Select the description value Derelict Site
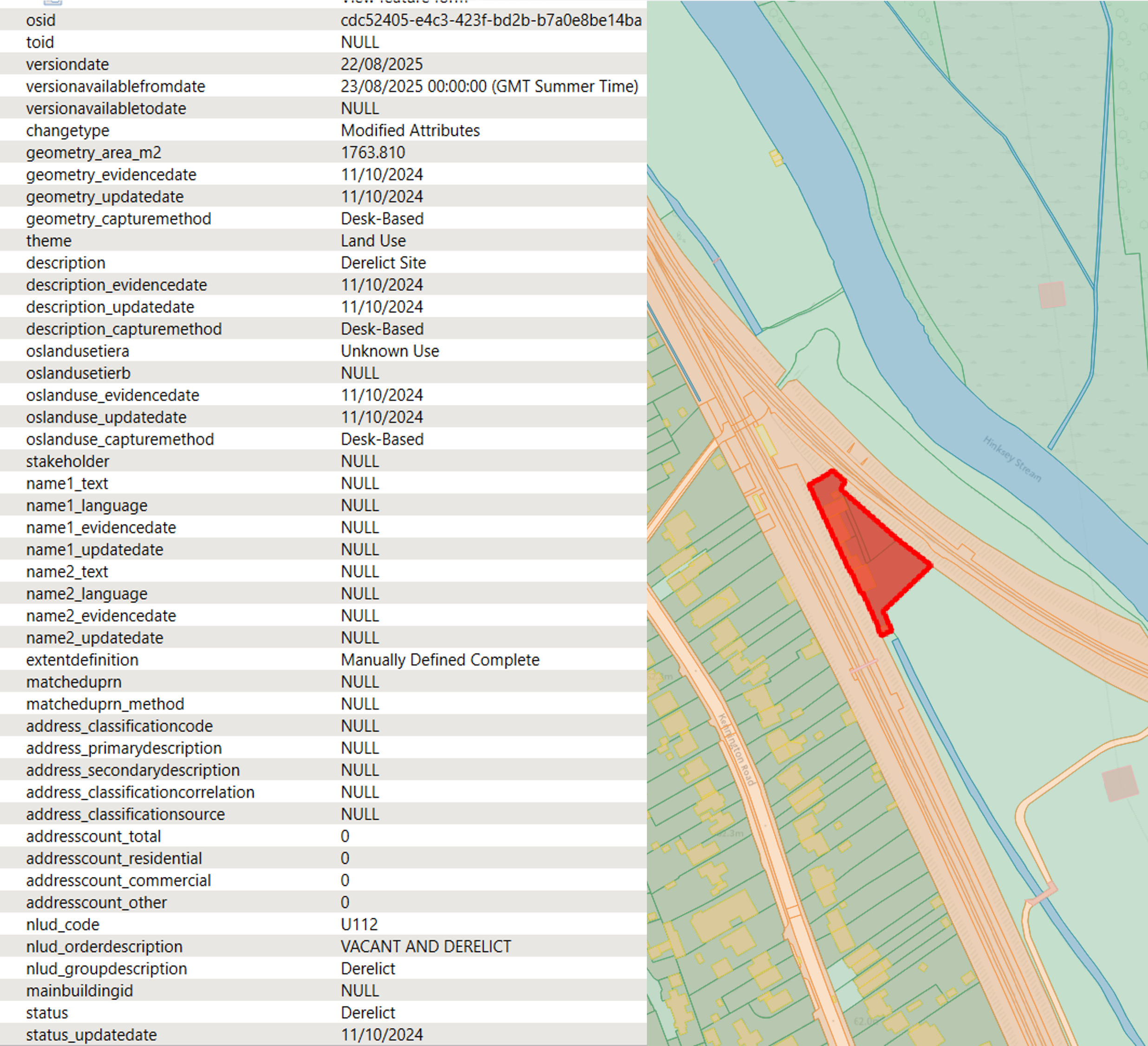Viewport: 1148px width, 1046px height. click(383, 262)
